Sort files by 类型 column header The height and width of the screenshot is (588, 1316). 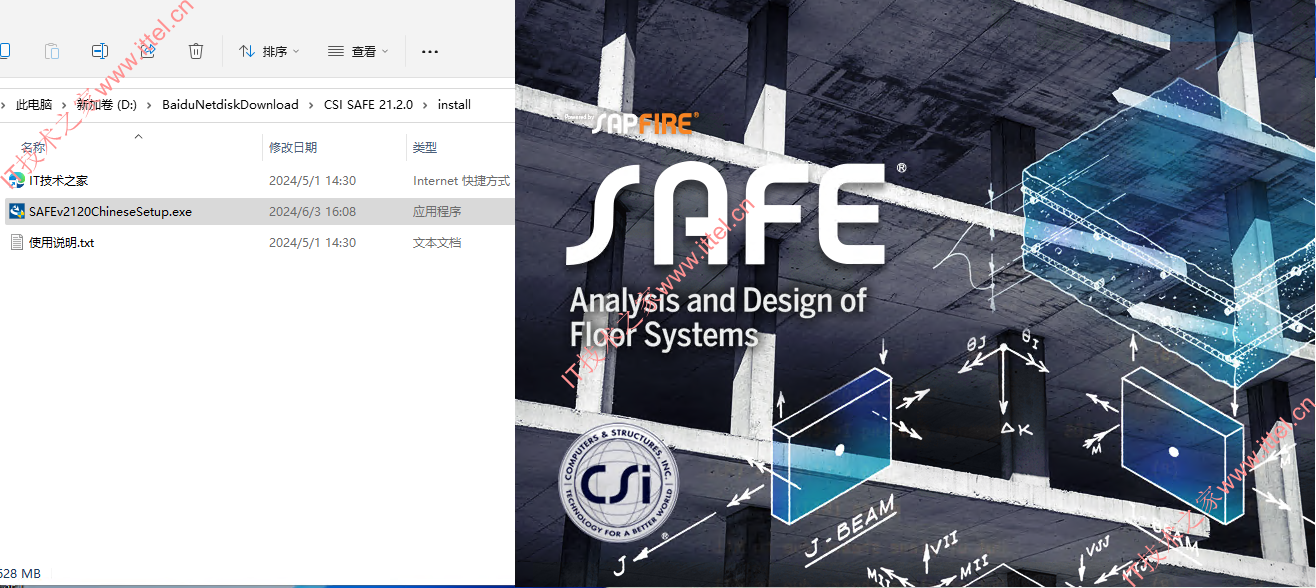[425, 148]
